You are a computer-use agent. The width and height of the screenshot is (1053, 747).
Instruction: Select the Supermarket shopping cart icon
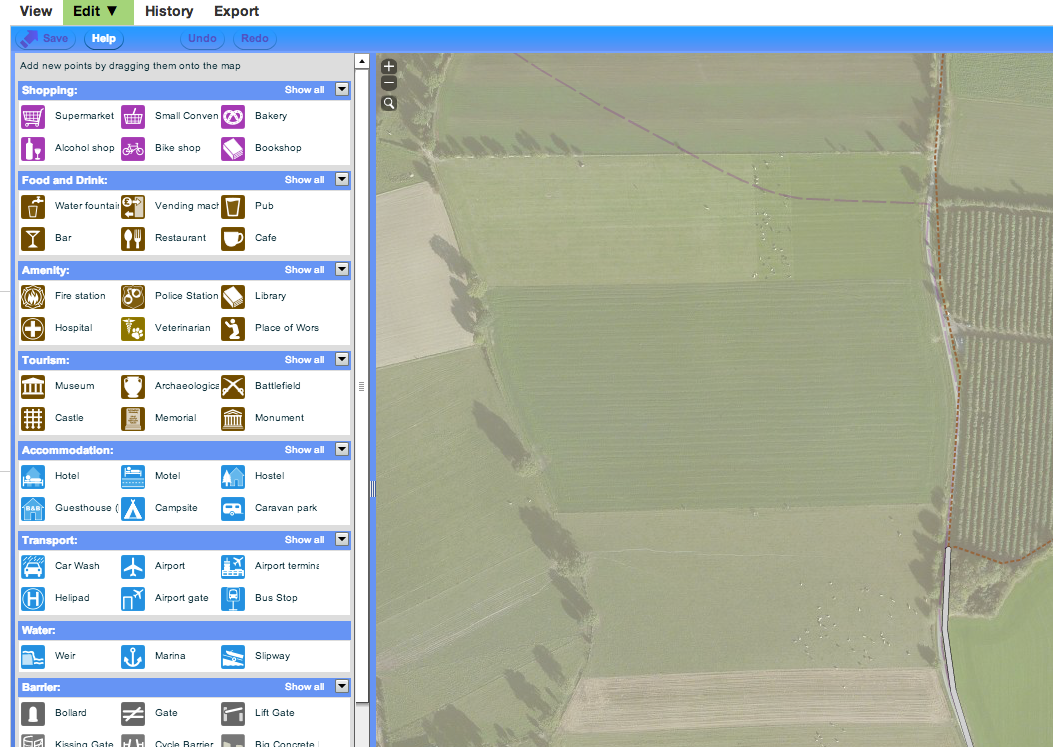33,116
